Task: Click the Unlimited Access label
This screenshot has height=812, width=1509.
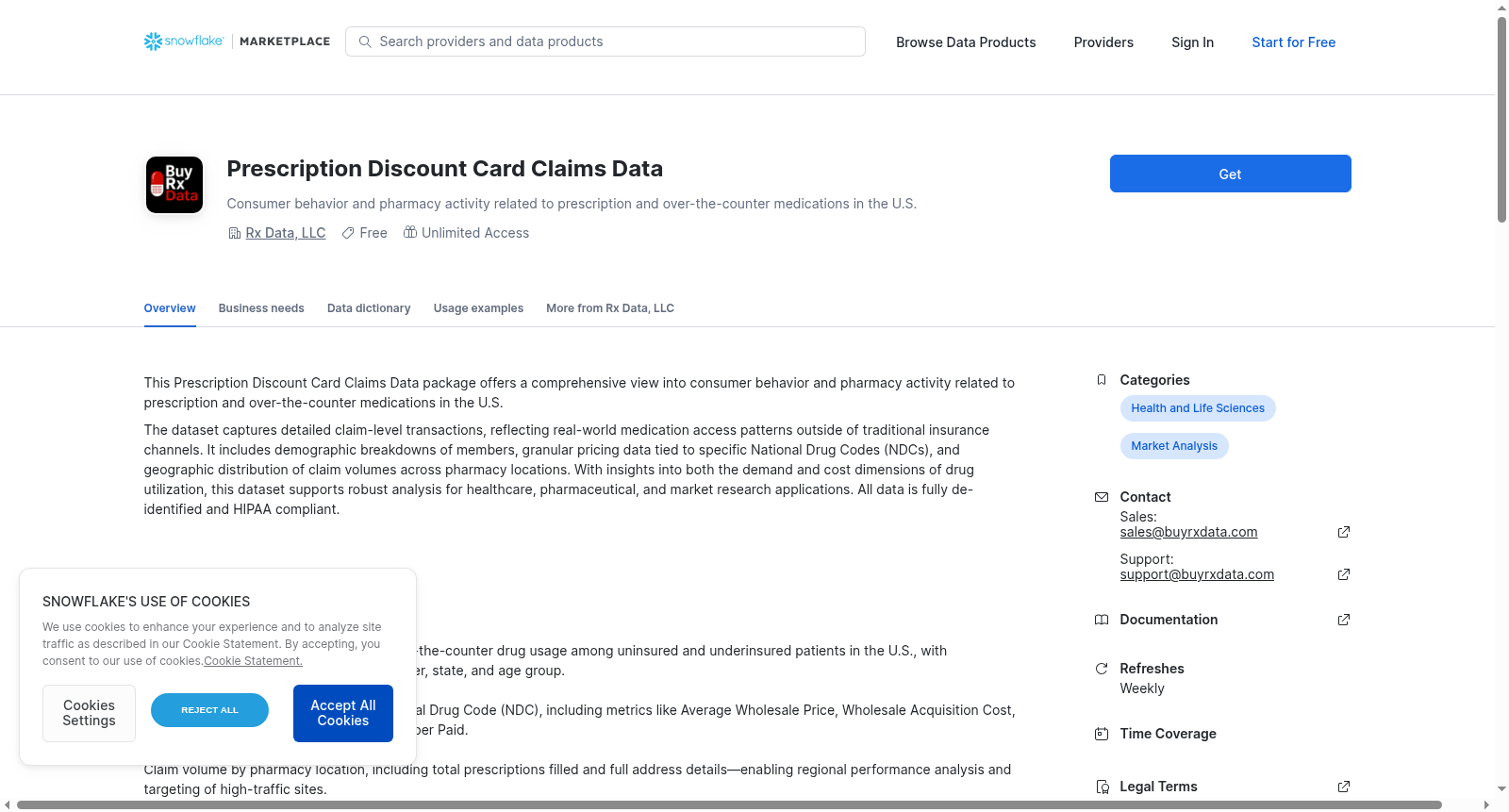Action: click(475, 233)
